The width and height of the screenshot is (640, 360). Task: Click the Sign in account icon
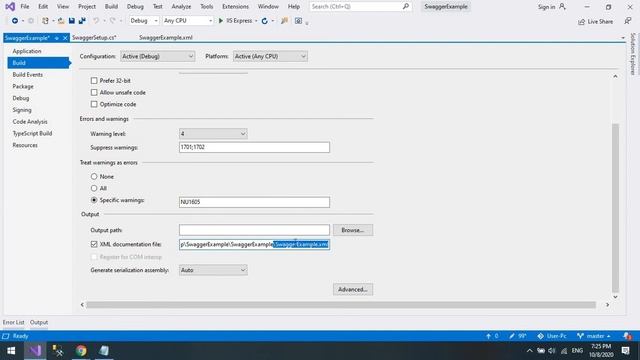point(562,7)
